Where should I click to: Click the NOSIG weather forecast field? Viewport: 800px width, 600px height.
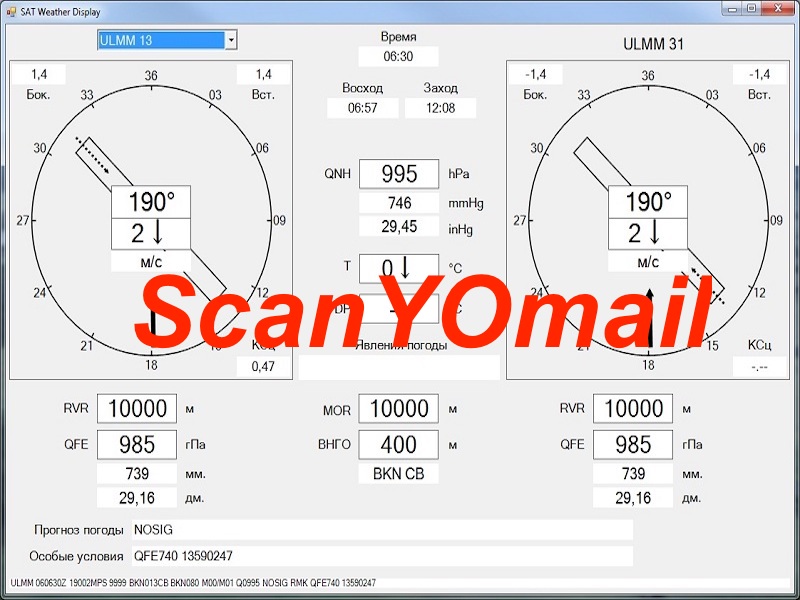point(380,530)
